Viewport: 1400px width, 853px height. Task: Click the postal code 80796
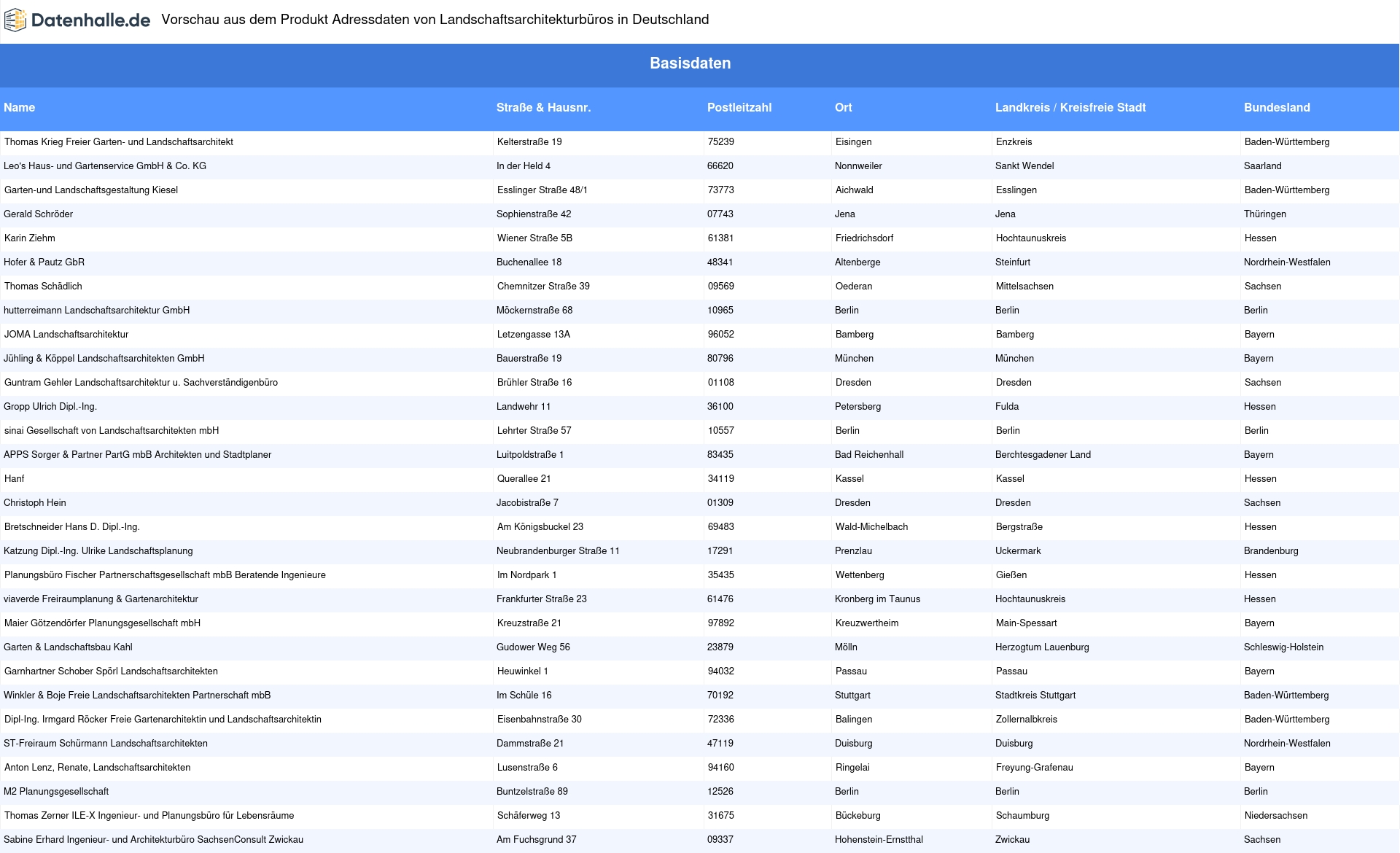coord(720,359)
